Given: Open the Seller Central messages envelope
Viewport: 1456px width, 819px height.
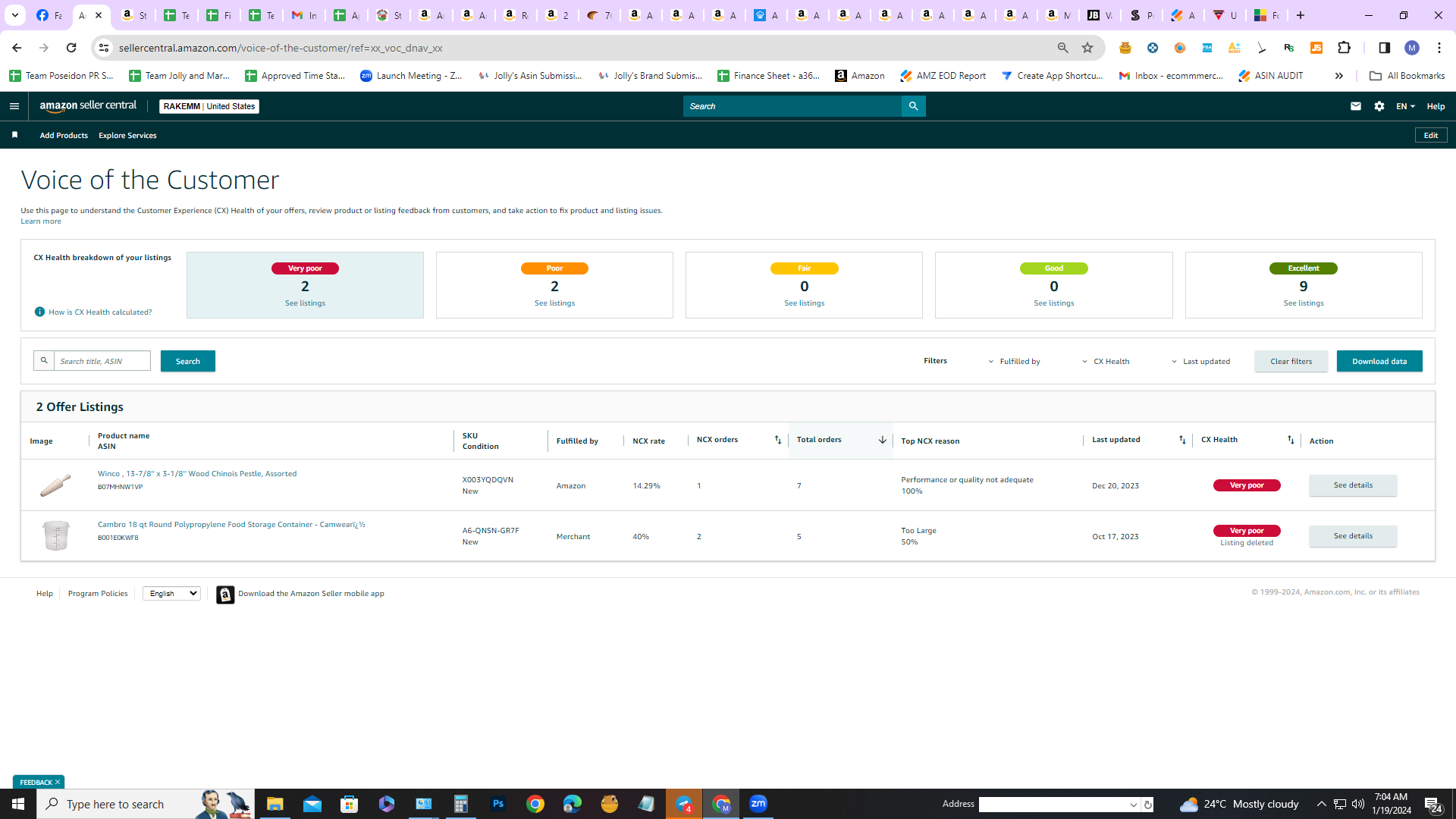Looking at the screenshot, I should (1356, 106).
